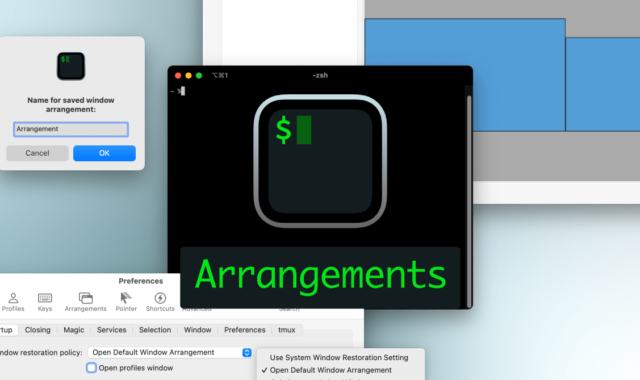
Task: Open the Pointer preferences pane
Action: [126, 302]
